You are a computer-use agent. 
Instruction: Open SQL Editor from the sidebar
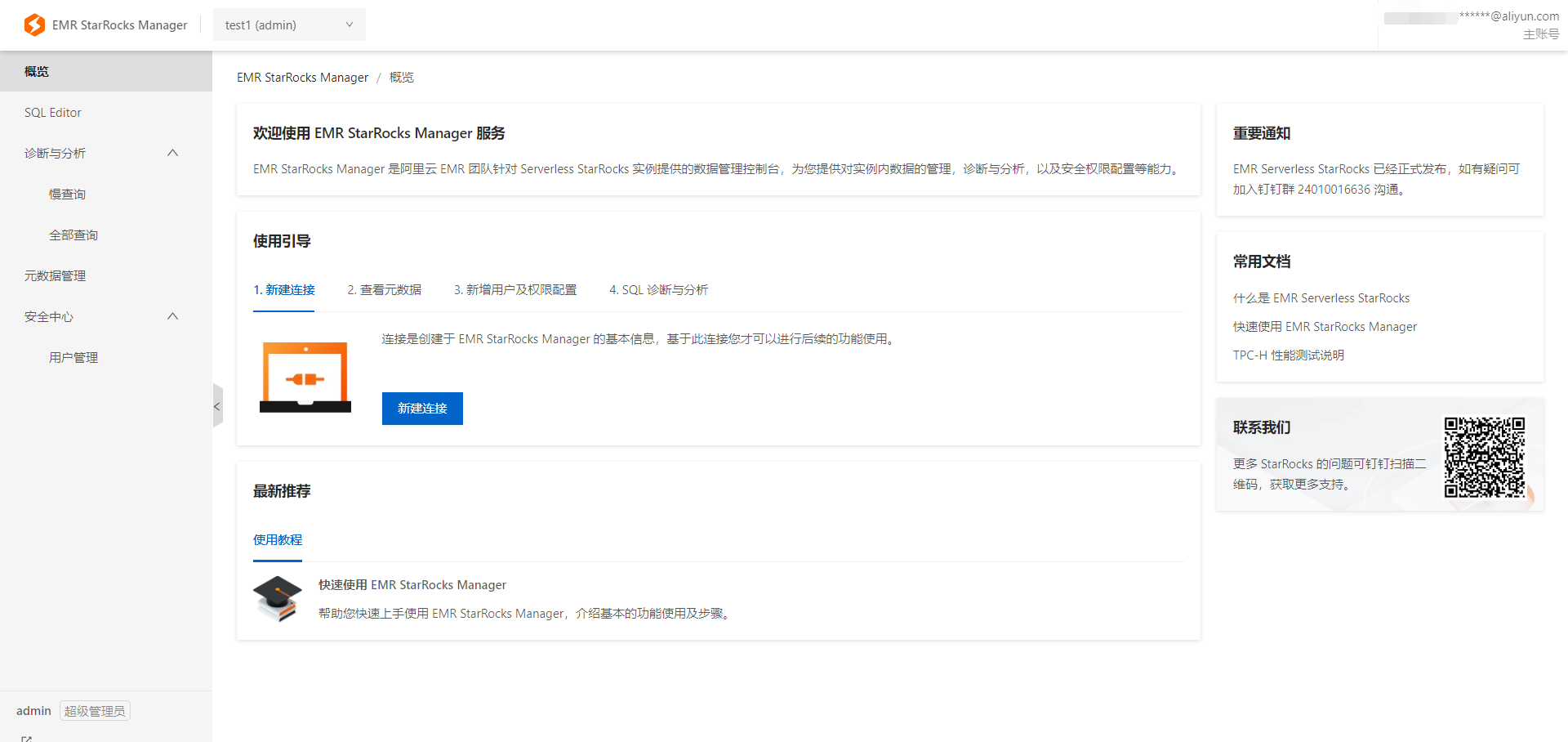pyautogui.click(x=53, y=113)
